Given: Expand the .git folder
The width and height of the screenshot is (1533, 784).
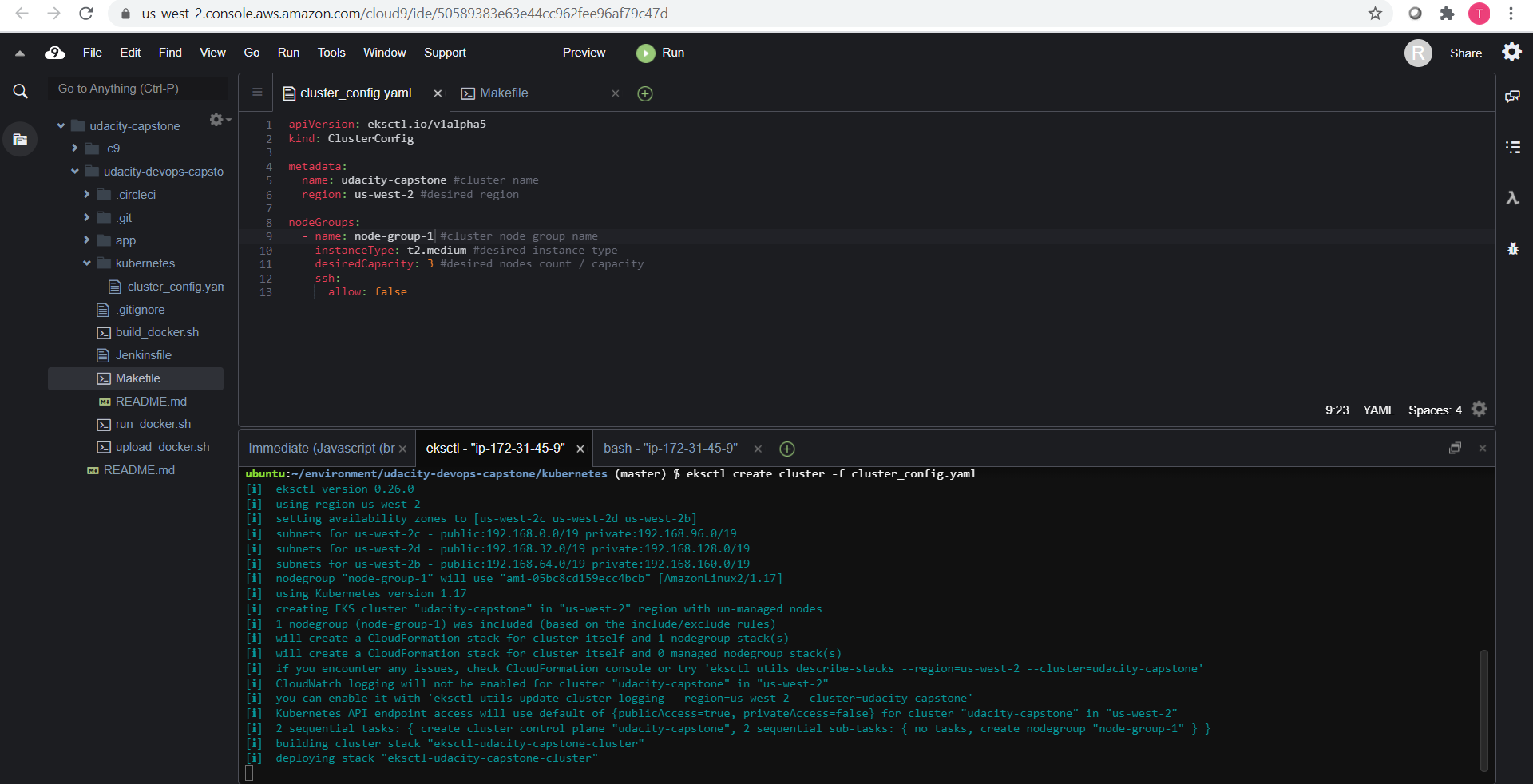Looking at the screenshot, I should pyautogui.click(x=86, y=217).
